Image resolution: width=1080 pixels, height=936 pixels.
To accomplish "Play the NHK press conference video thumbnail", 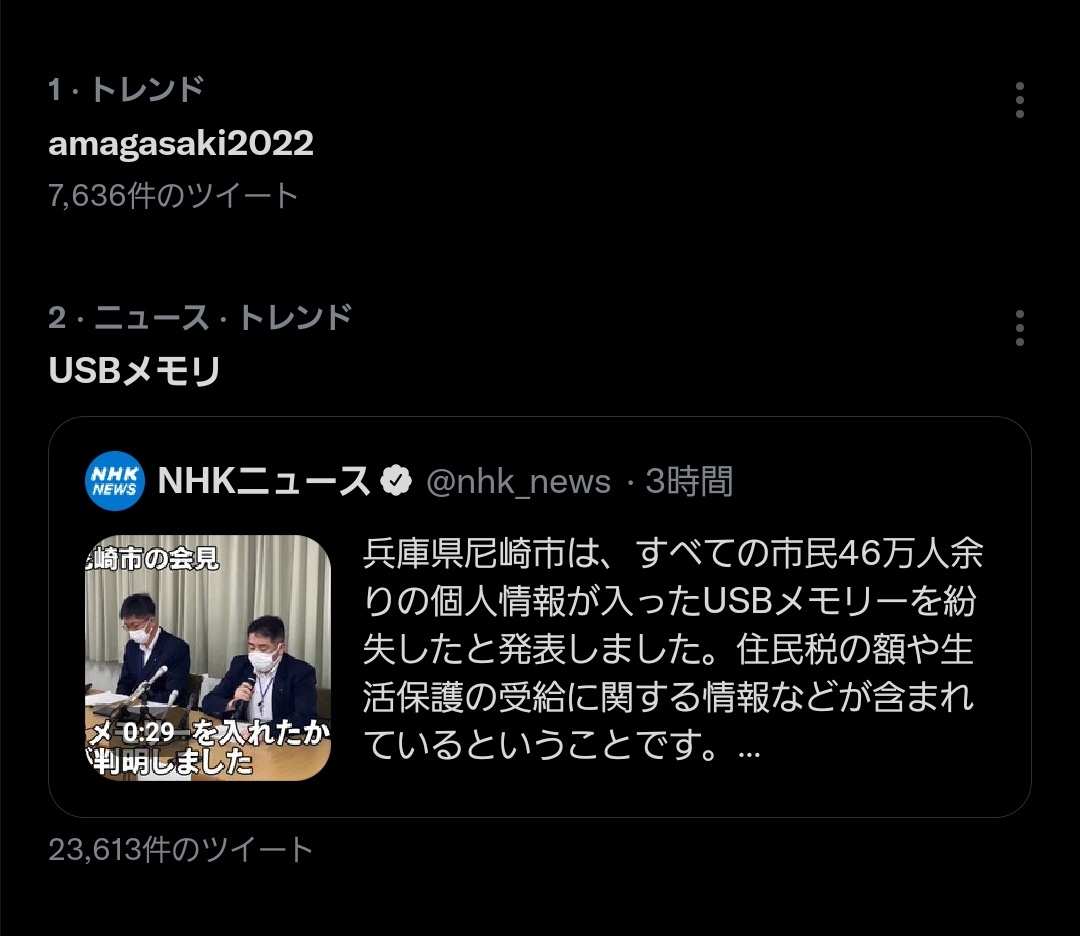I will point(207,658).
